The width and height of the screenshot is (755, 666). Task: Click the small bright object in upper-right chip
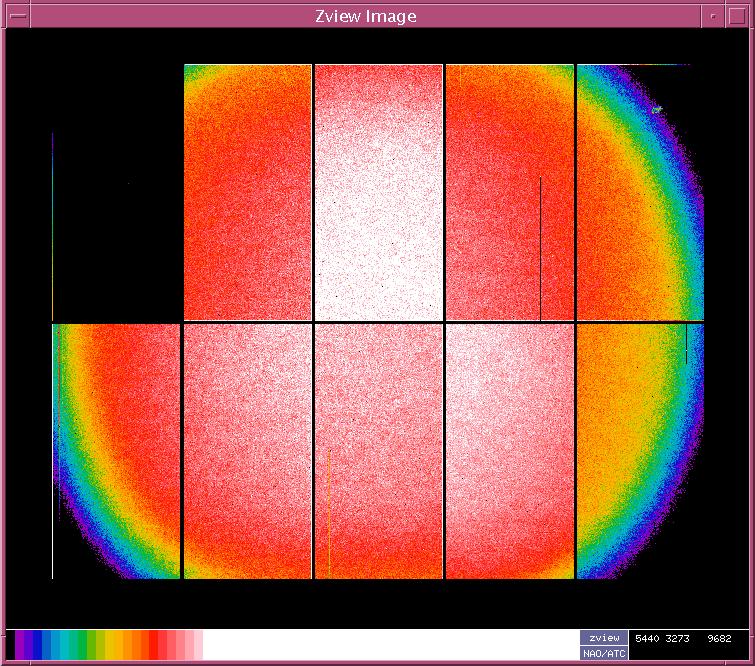pos(657,109)
